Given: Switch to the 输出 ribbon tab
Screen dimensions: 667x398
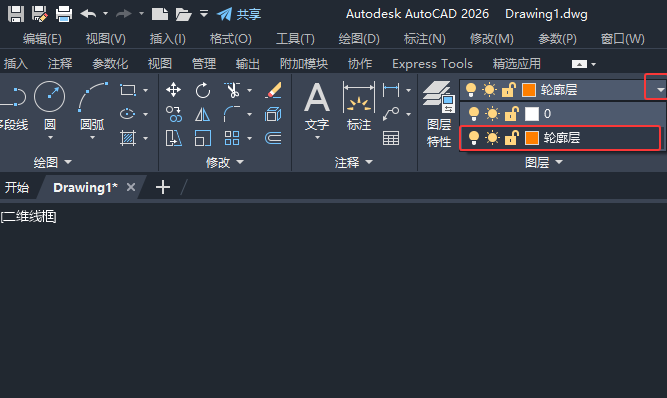Looking at the screenshot, I should coord(248,64).
